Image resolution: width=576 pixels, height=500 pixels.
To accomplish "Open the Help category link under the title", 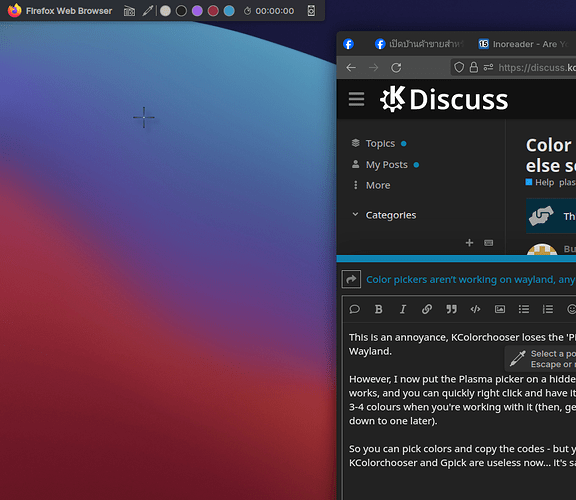I will pyautogui.click(x=540, y=182).
